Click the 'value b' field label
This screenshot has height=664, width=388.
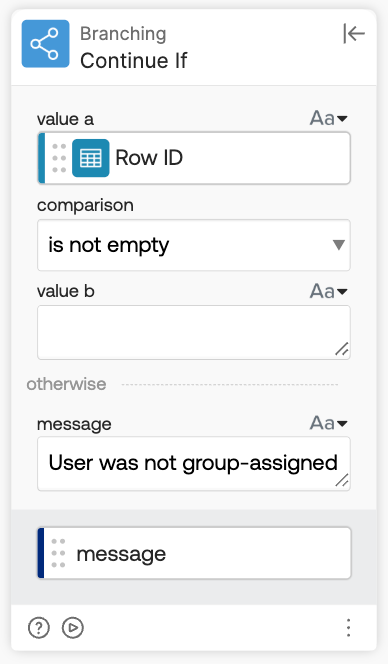pyautogui.click(x=66, y=291)
